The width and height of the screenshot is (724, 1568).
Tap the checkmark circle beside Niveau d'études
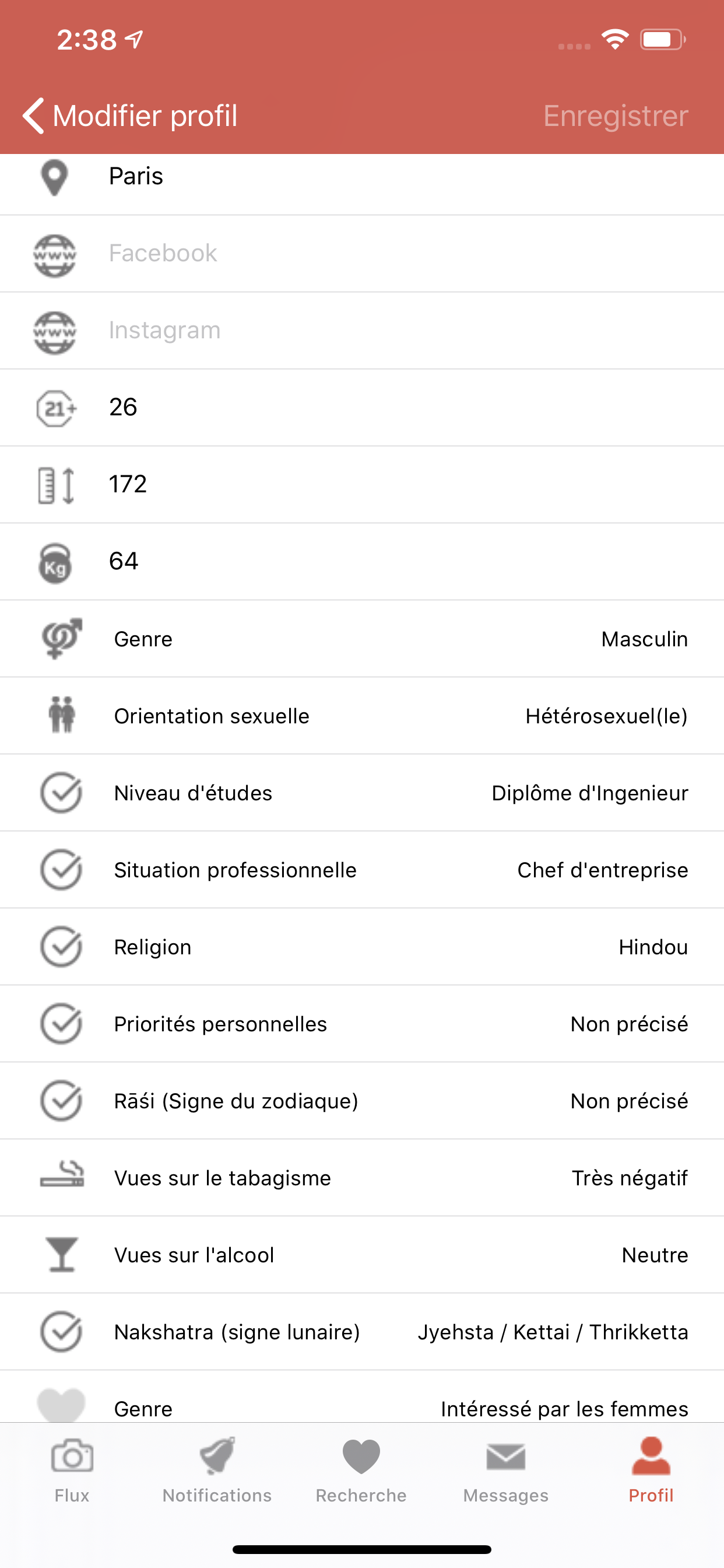tap(61, 793)
